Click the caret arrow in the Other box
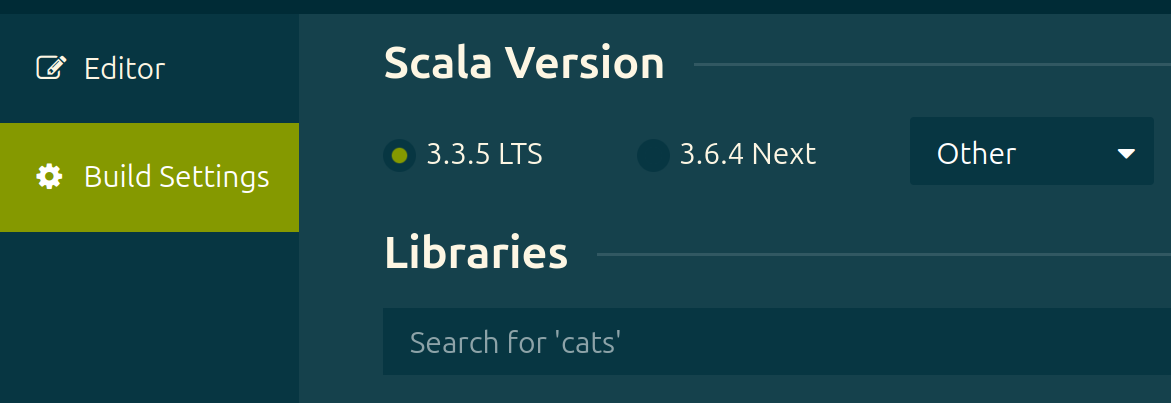 [1125, 154]
